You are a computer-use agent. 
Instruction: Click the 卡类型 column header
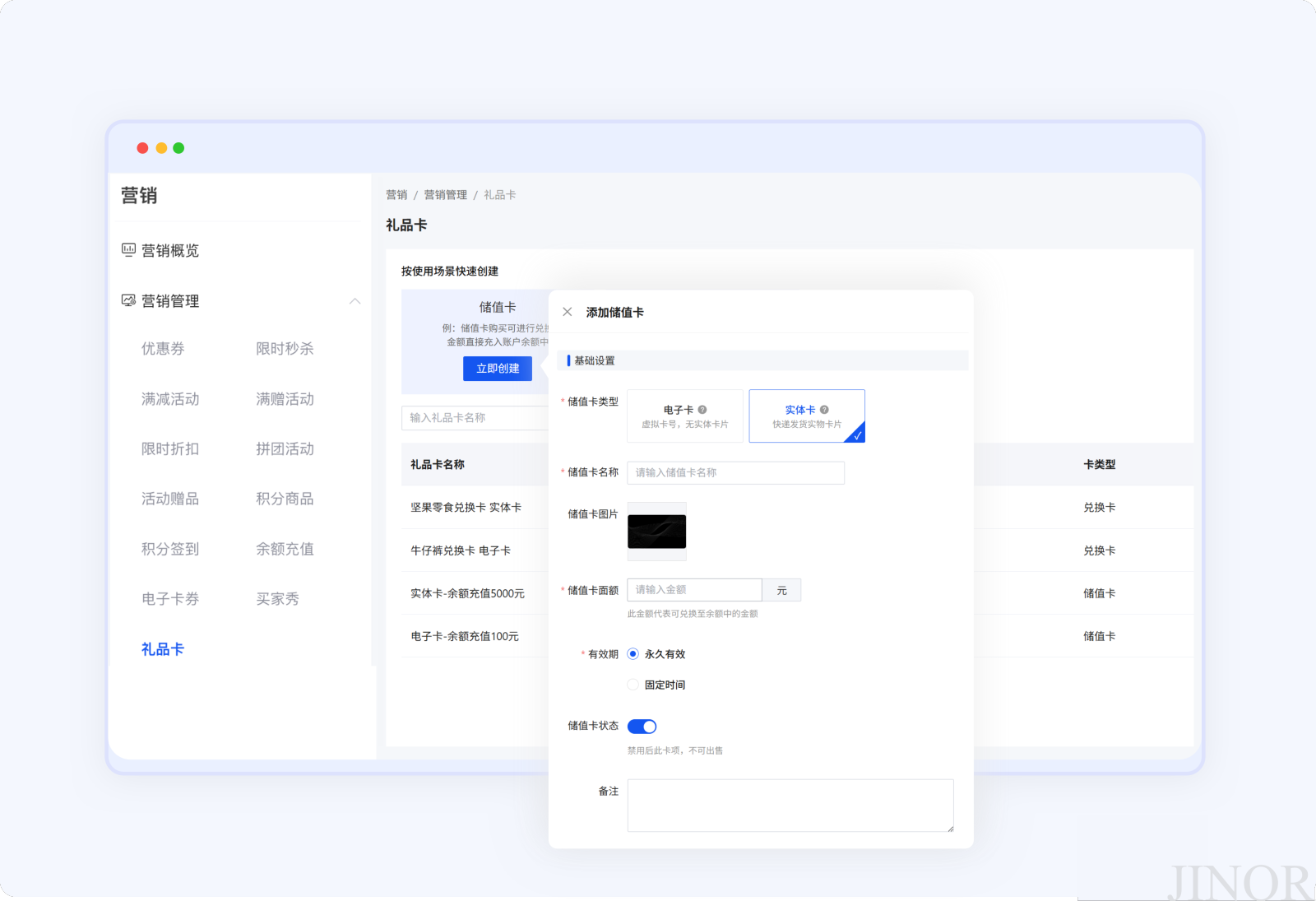[1100, 465]
